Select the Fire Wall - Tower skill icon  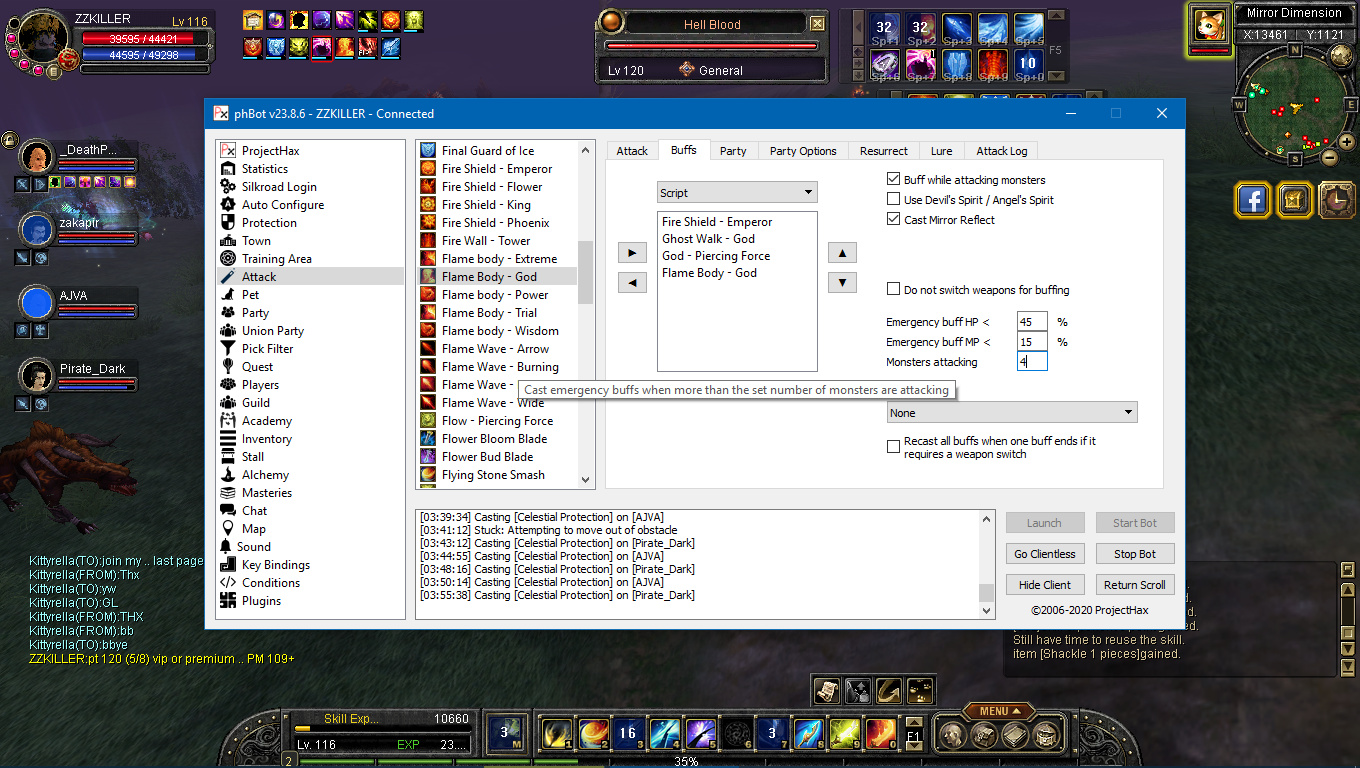(427, 241)
